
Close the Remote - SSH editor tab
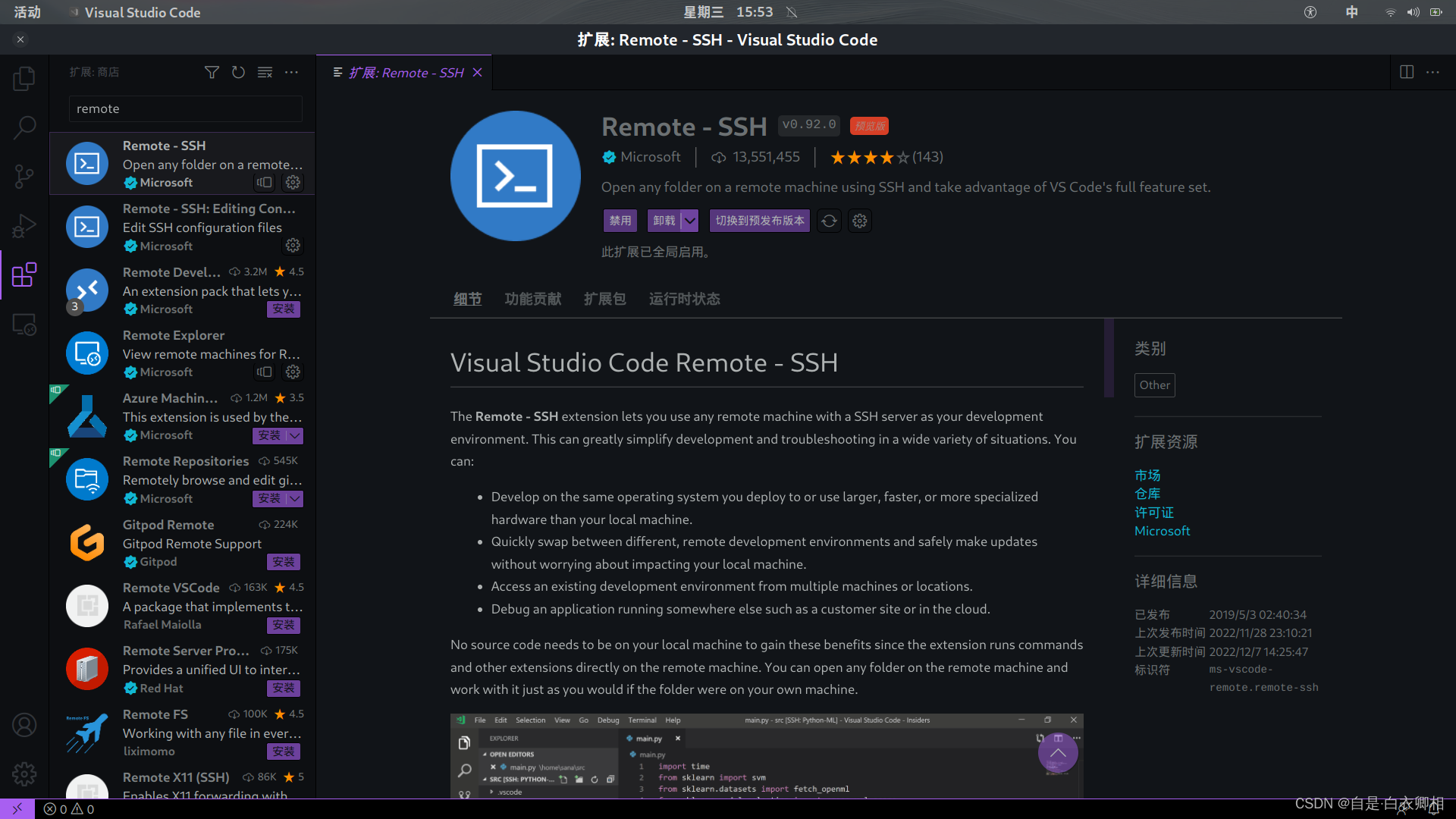477,72
